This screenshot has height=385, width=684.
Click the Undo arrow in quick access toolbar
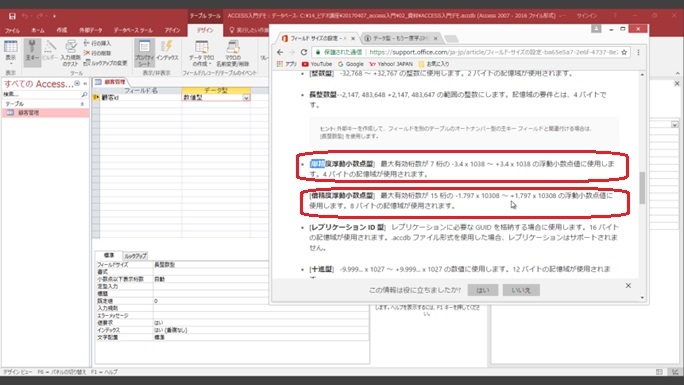(25, 16)
